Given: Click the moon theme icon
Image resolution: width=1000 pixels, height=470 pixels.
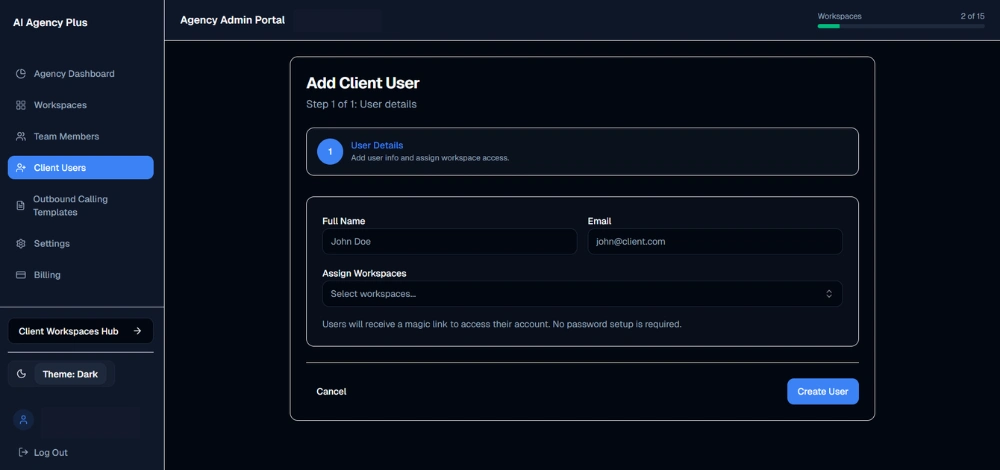Looking at the screenshot, I should tap(21, 374).
